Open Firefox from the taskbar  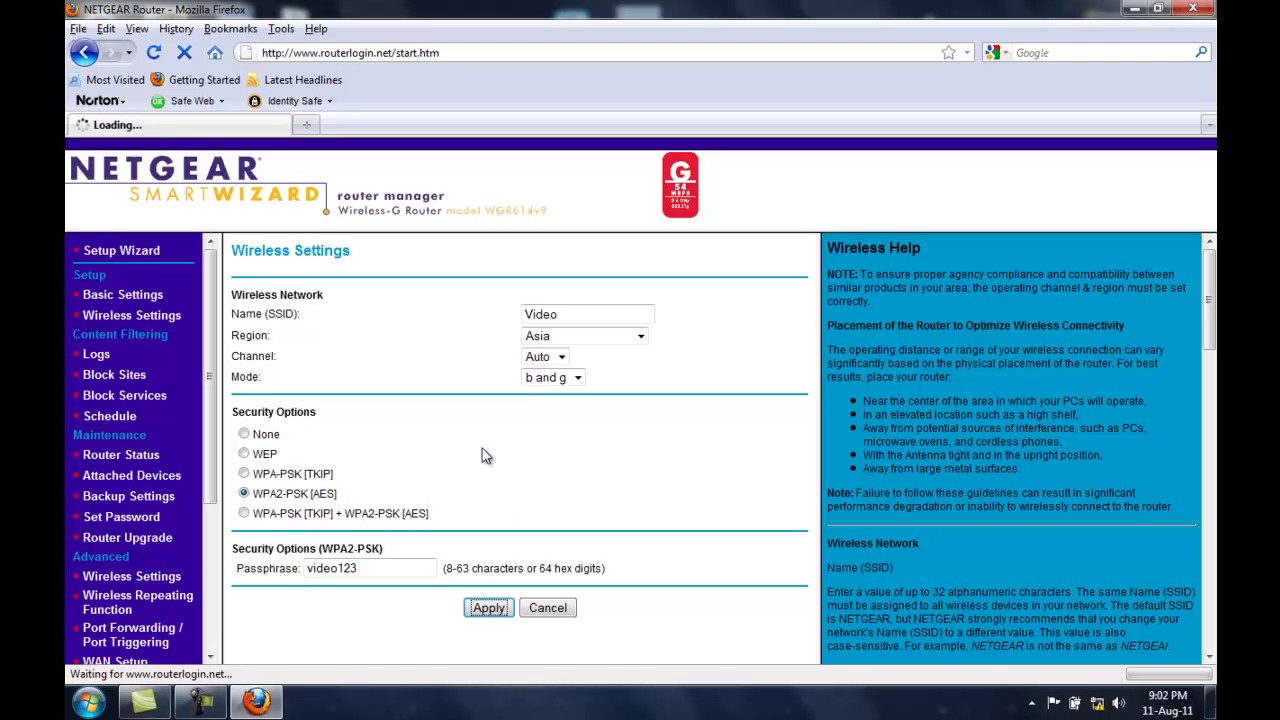tap(257, 702)
